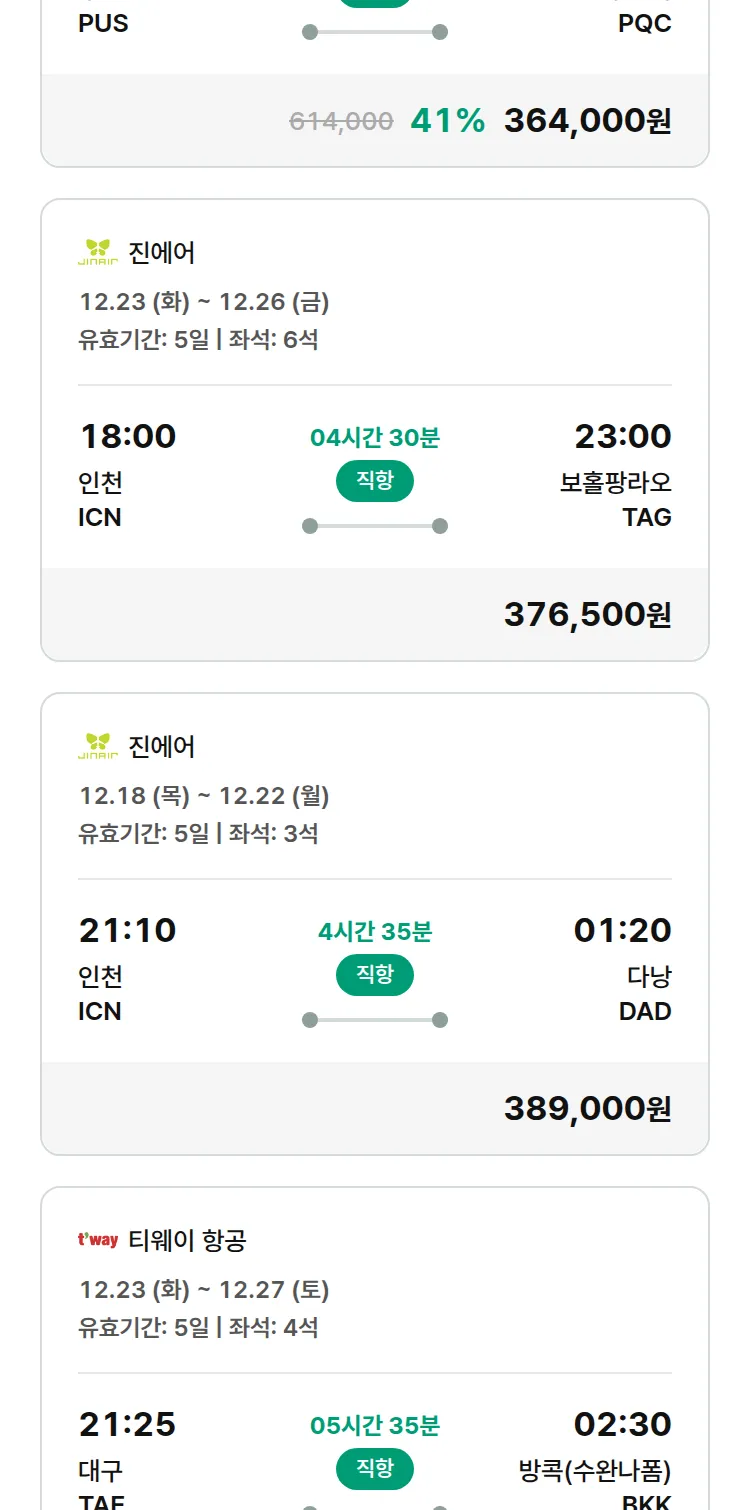Click the 41% discount label

click(447, 121)
